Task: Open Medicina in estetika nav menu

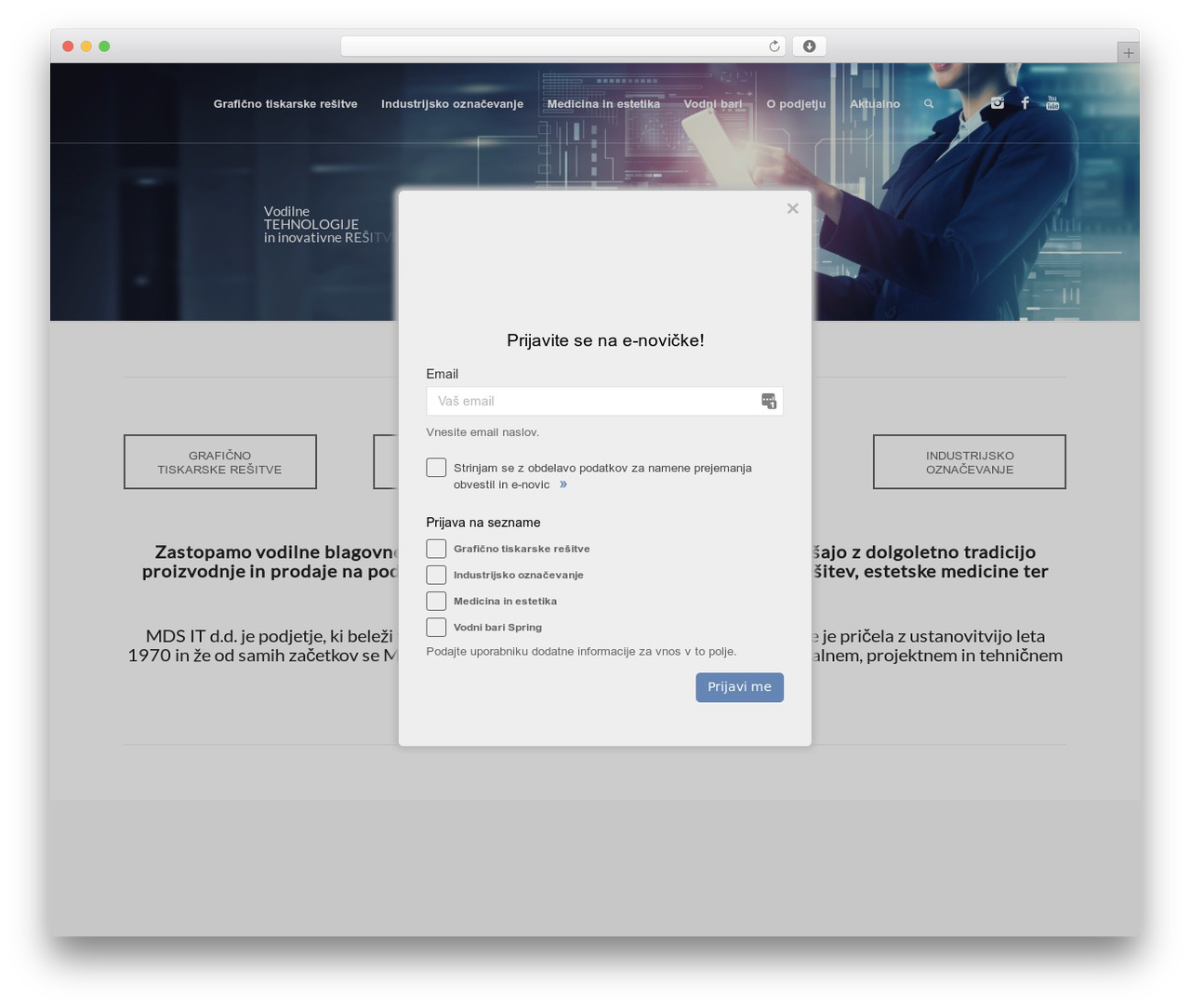Action: [603, 104]
